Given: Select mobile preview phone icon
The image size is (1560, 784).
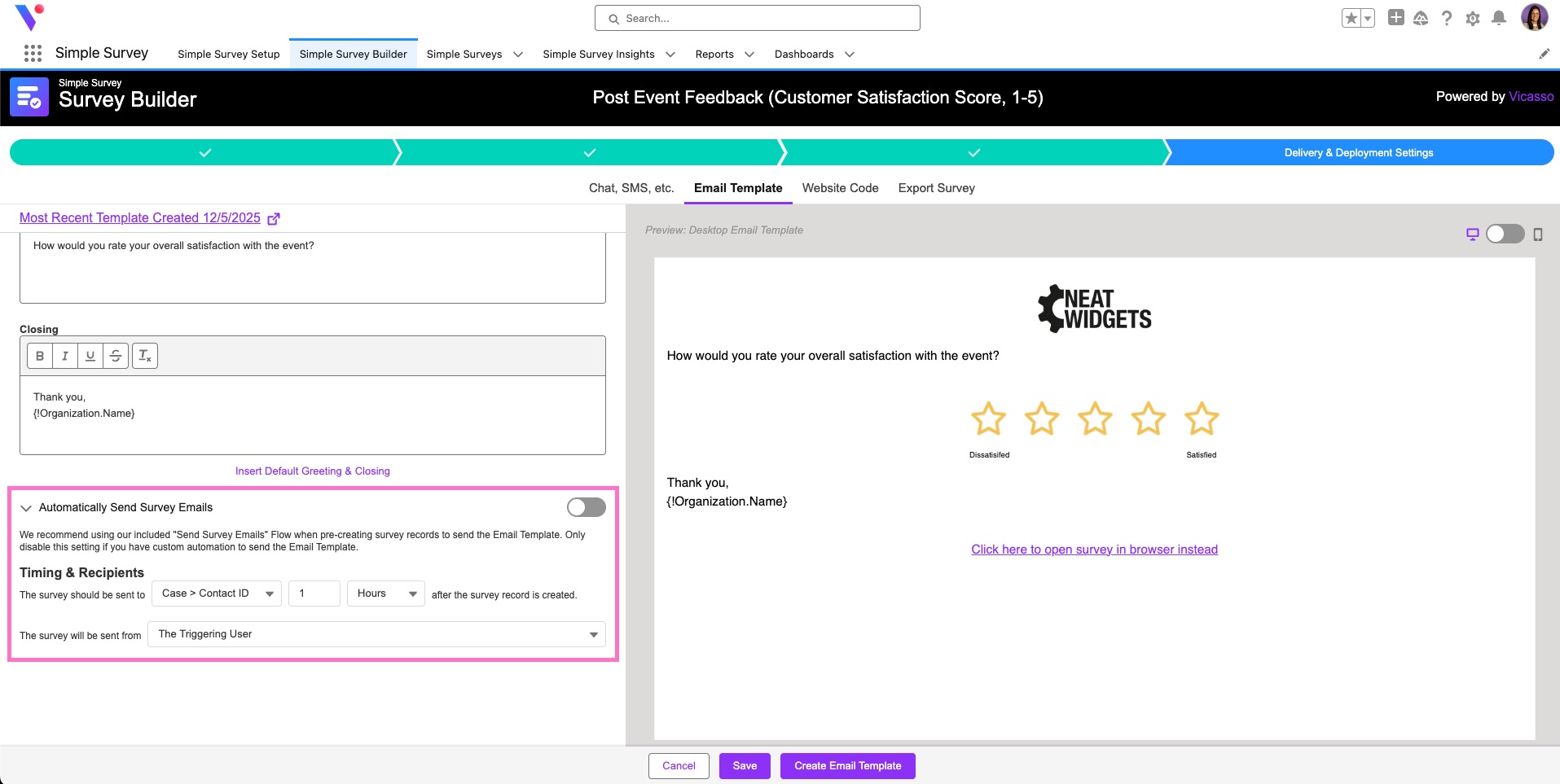Looking at the screenshot, I should 1538,234.
